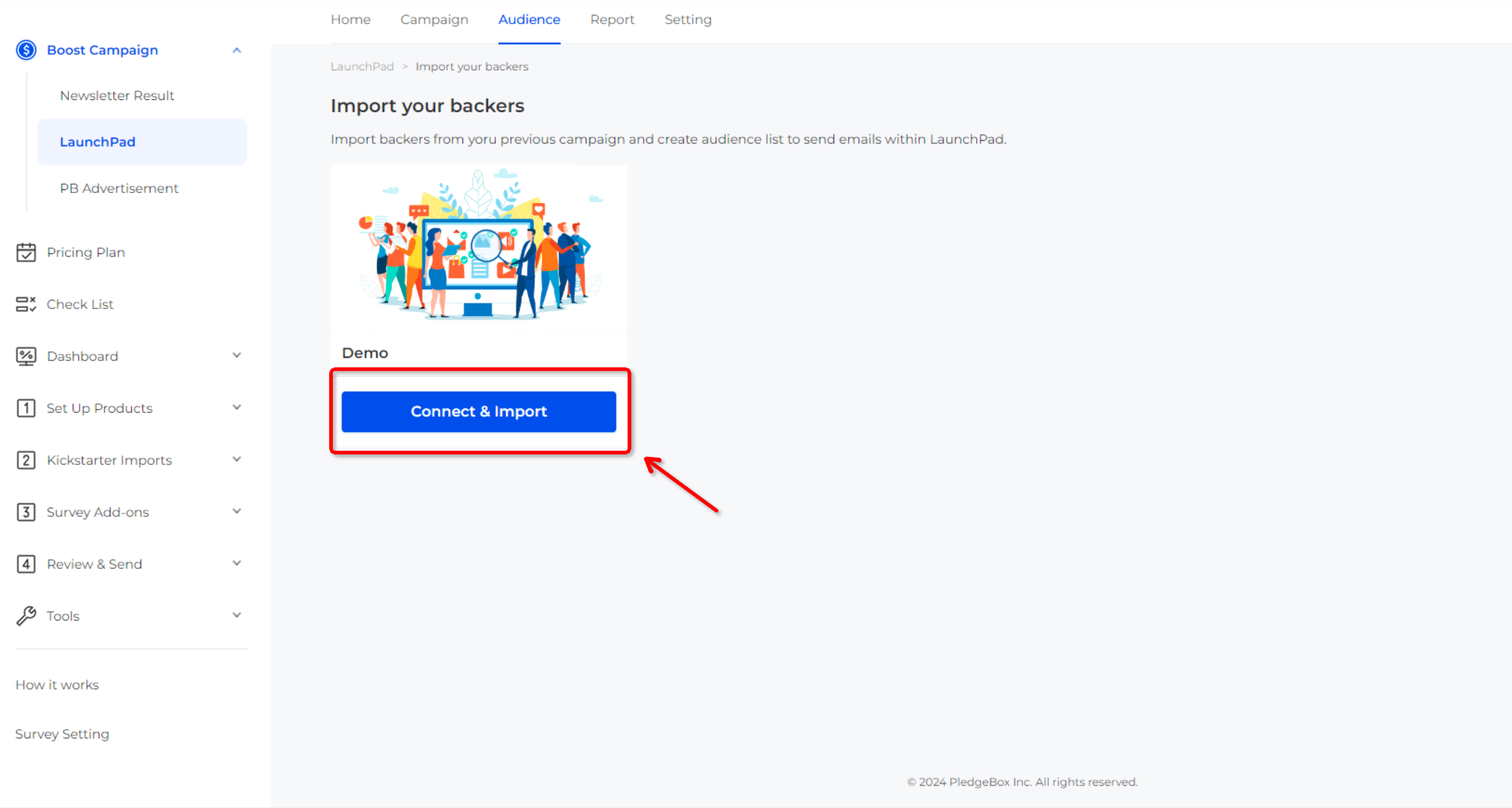
Task: Open Pricing Plan label in sidebar
Action: 86,252
